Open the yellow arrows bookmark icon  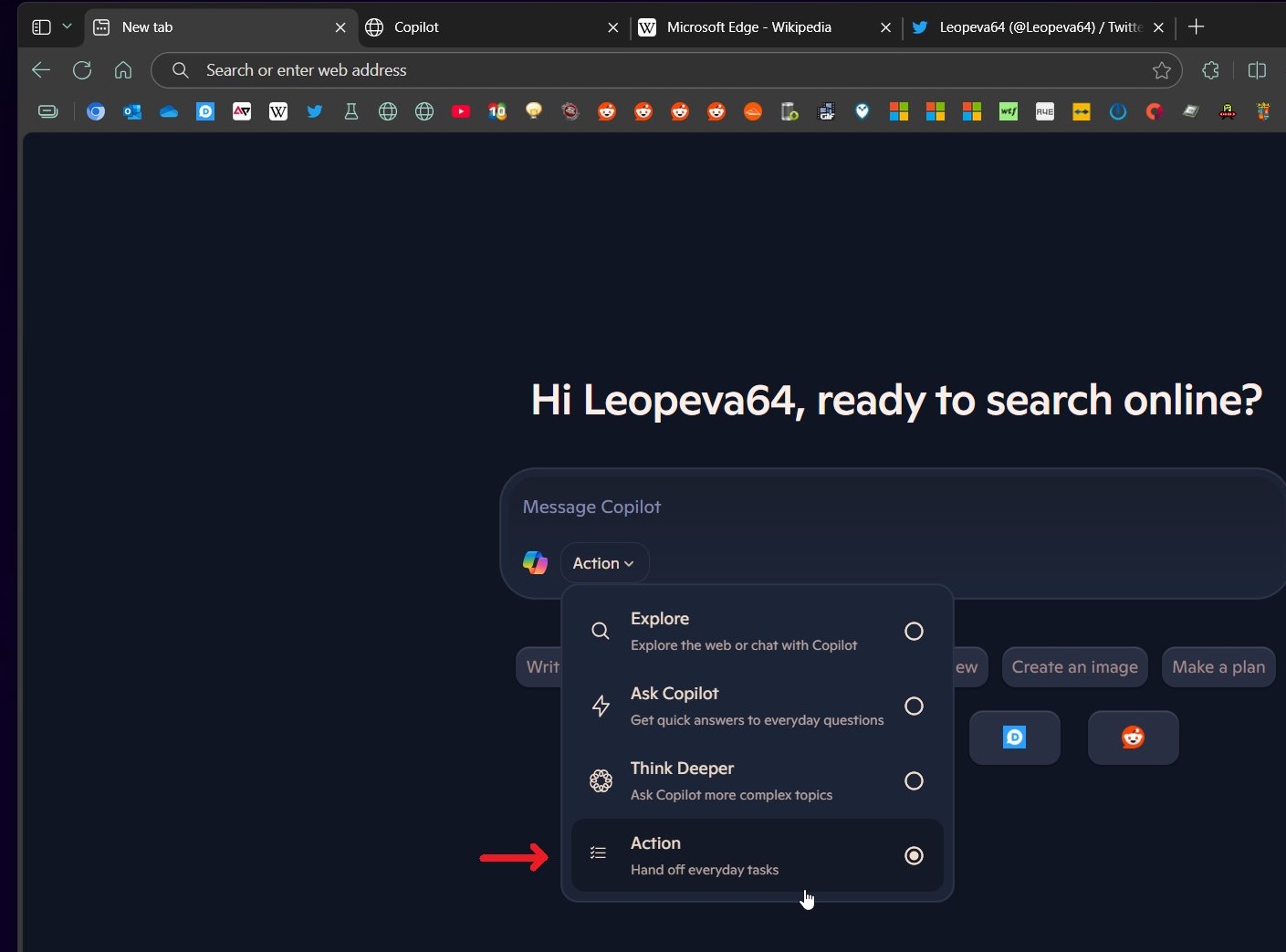[1082, 111]
